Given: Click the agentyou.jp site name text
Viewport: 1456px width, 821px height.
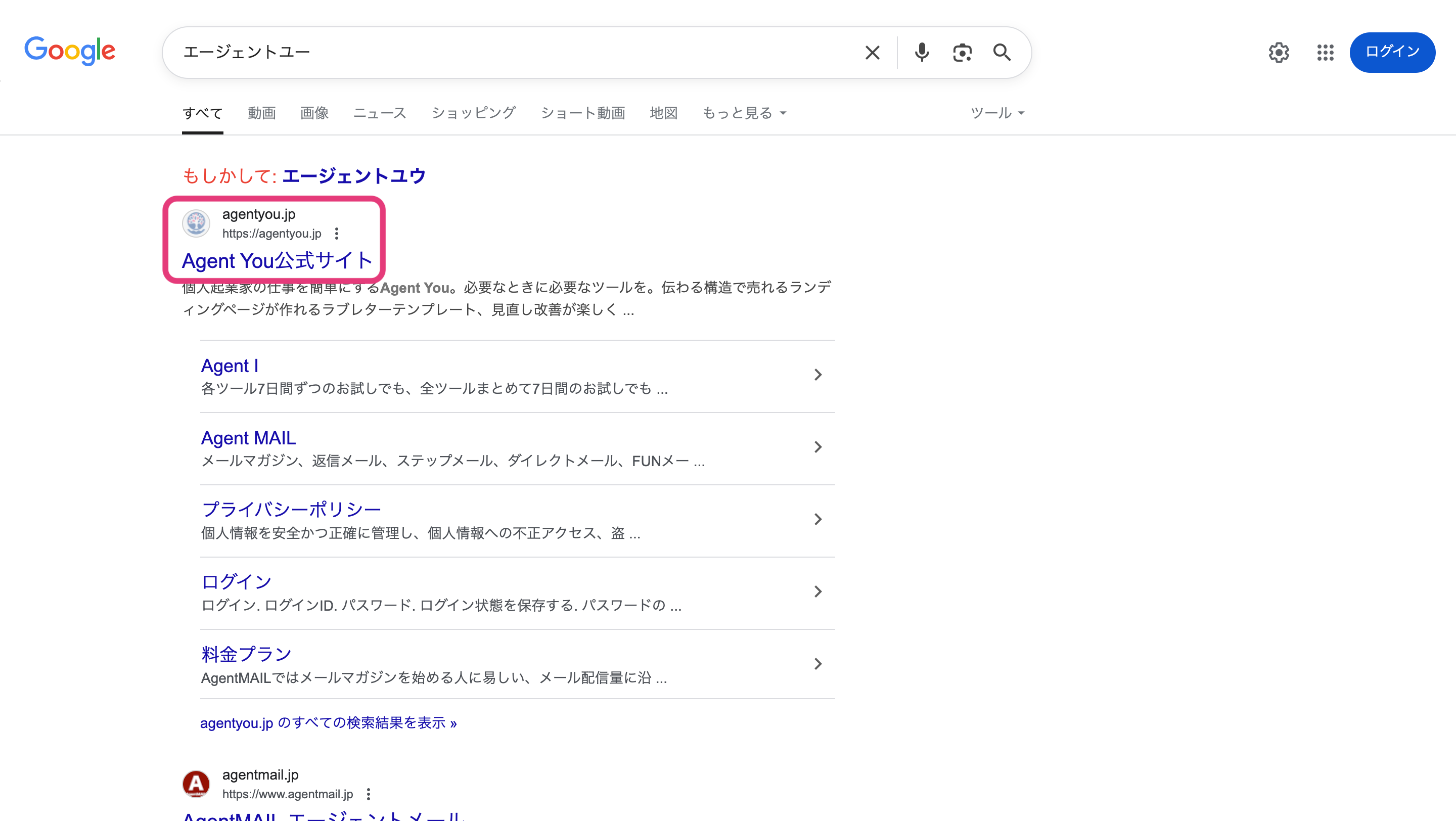Looking at the screenshot, I should click(x=259, y=214).
